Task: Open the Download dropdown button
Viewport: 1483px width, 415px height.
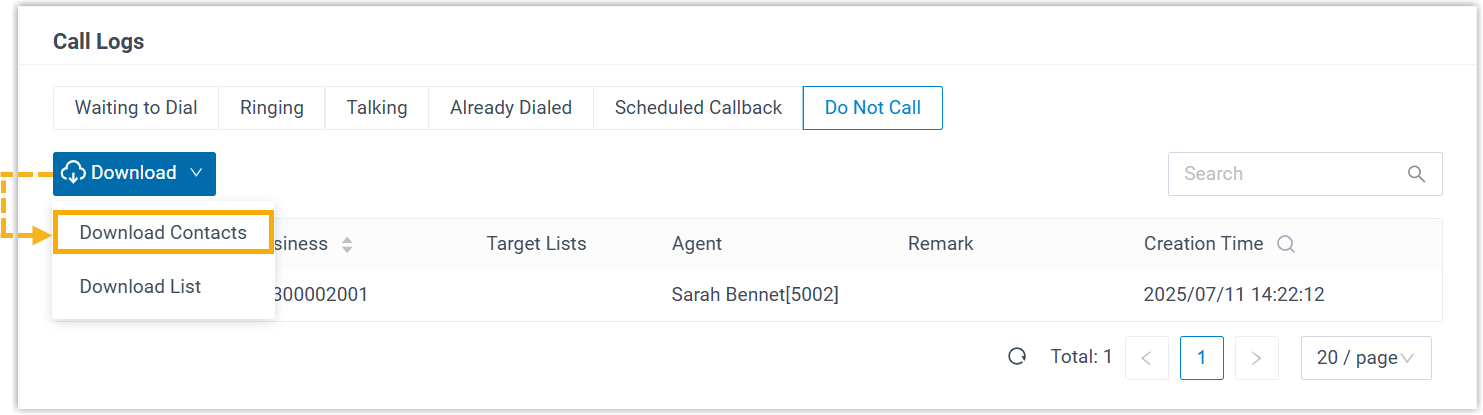Action: 134,173
